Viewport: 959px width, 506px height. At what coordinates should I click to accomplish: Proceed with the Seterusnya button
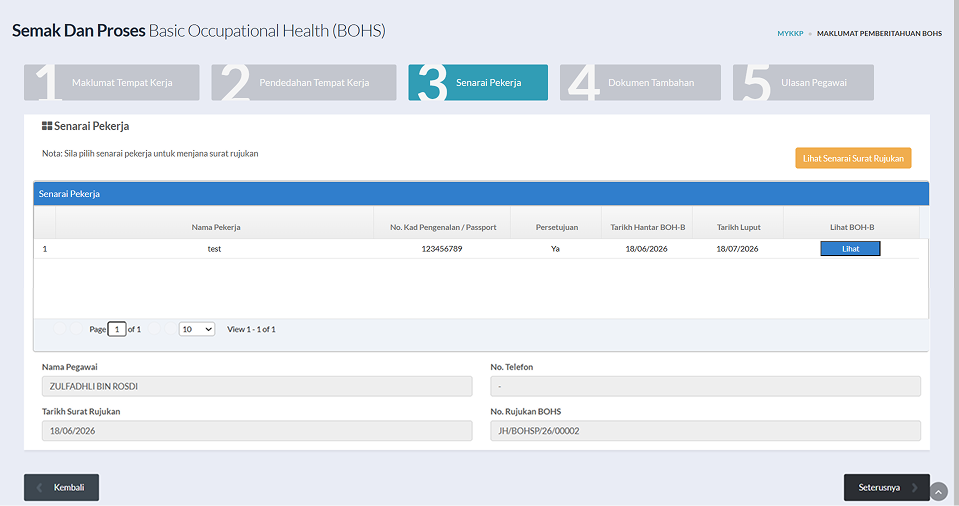coord(886,488)
